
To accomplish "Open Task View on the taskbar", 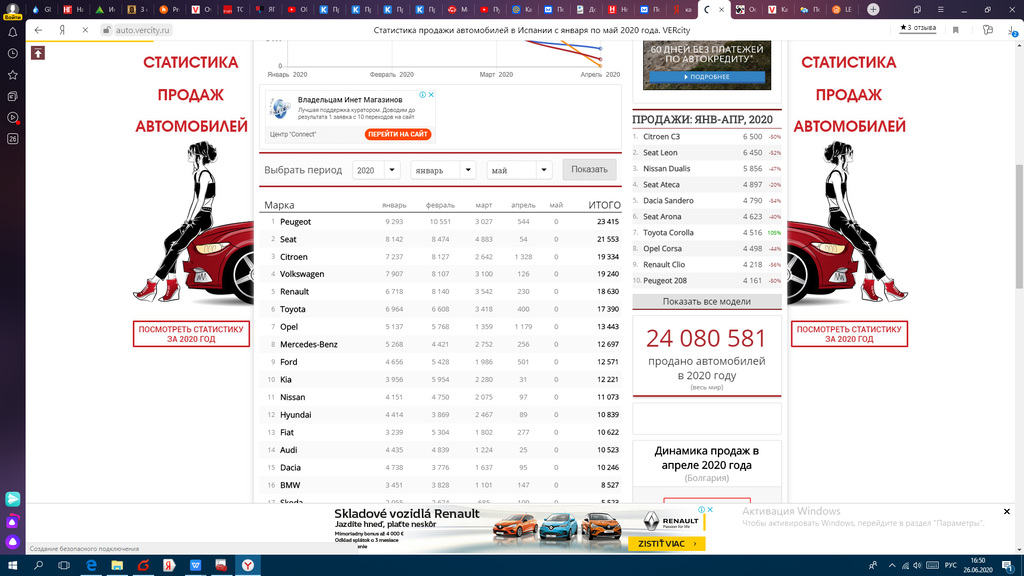I will [64, 566].
